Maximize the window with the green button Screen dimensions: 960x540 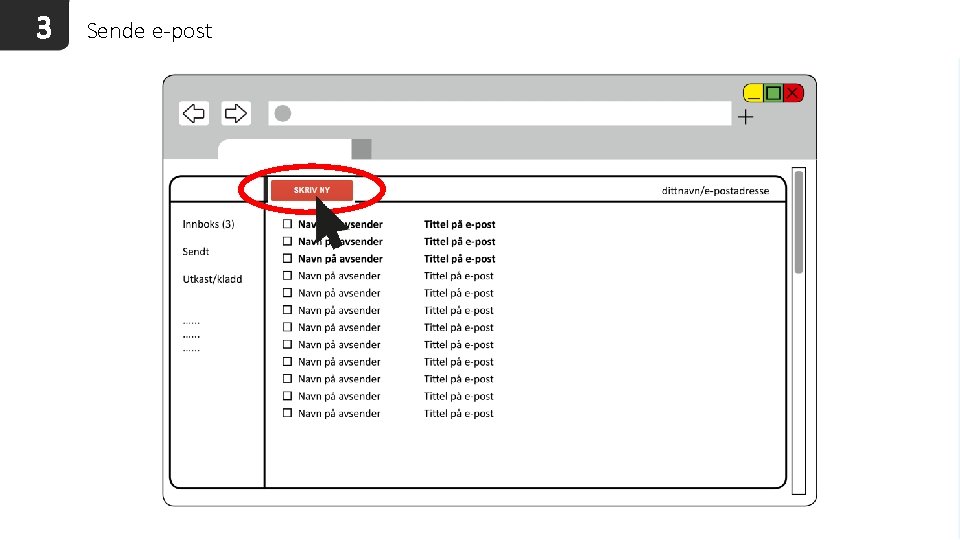773,93
